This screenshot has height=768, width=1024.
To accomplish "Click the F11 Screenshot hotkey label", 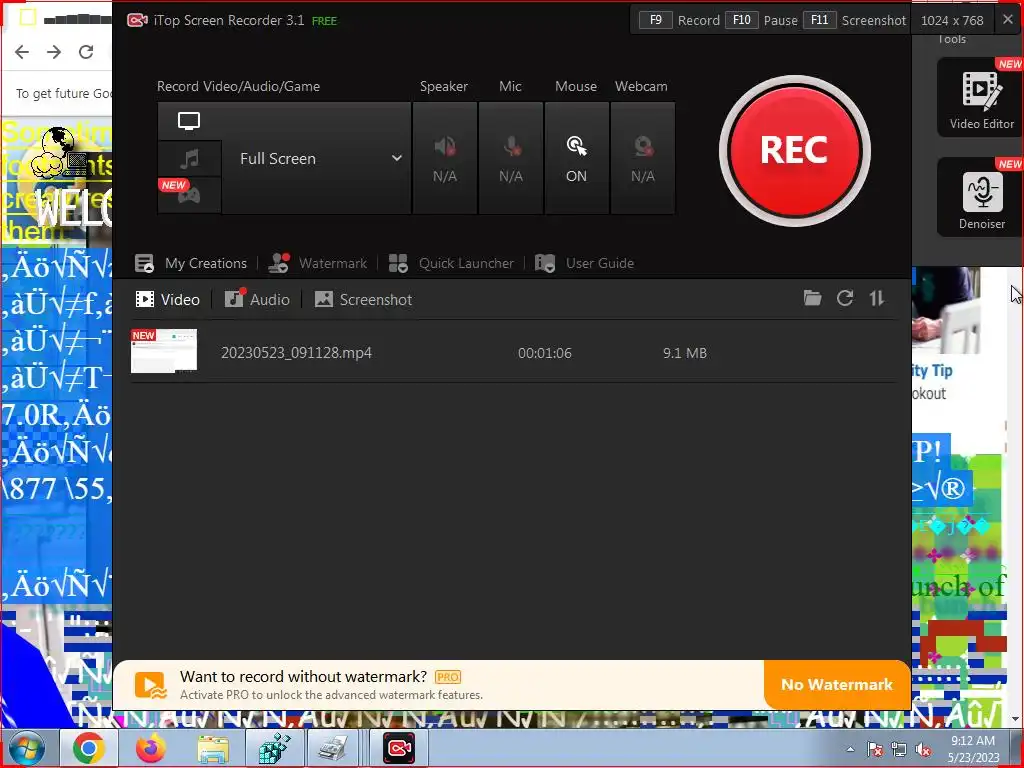I will (854, 20).
